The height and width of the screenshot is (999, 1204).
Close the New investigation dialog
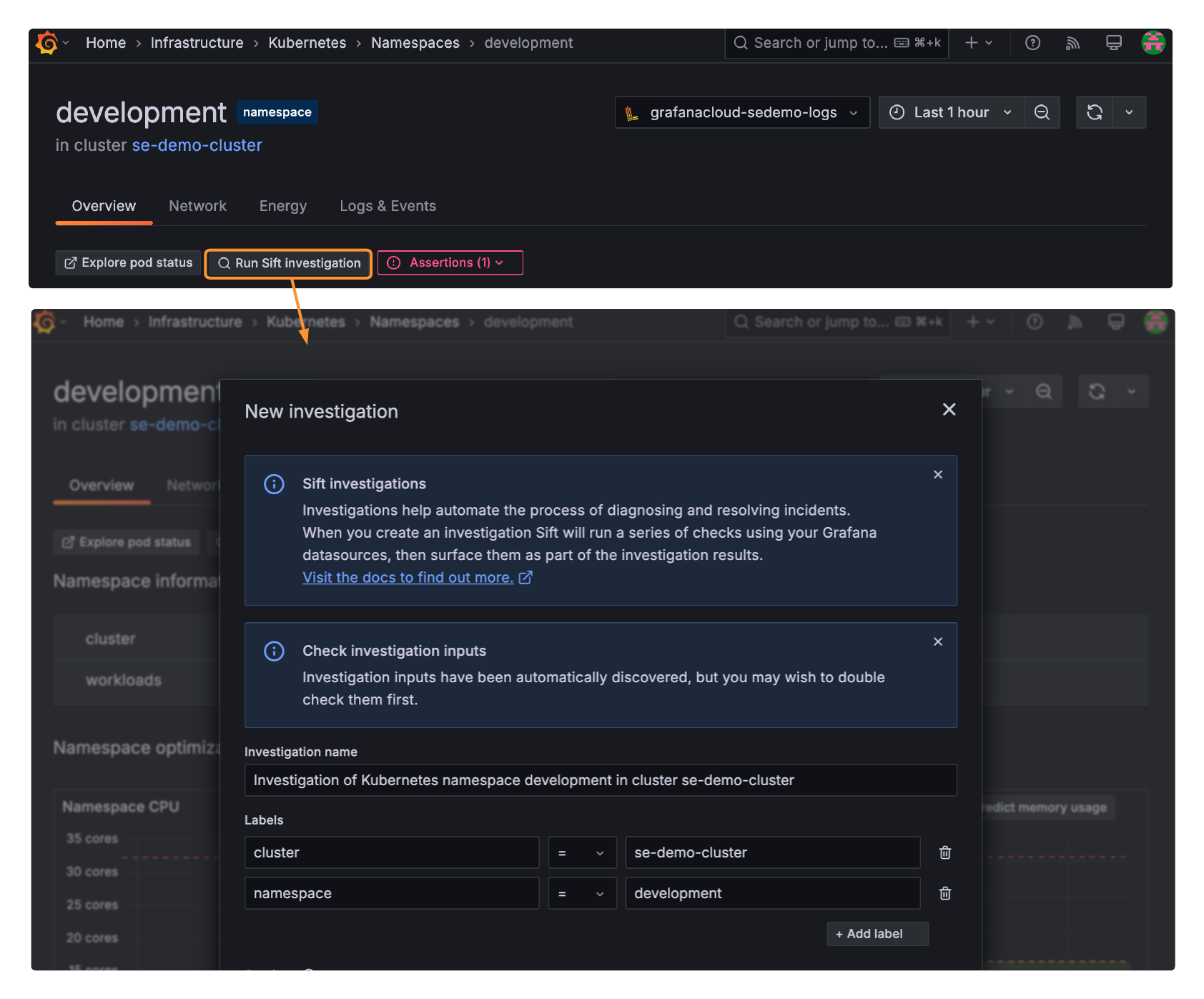(949, 410)
